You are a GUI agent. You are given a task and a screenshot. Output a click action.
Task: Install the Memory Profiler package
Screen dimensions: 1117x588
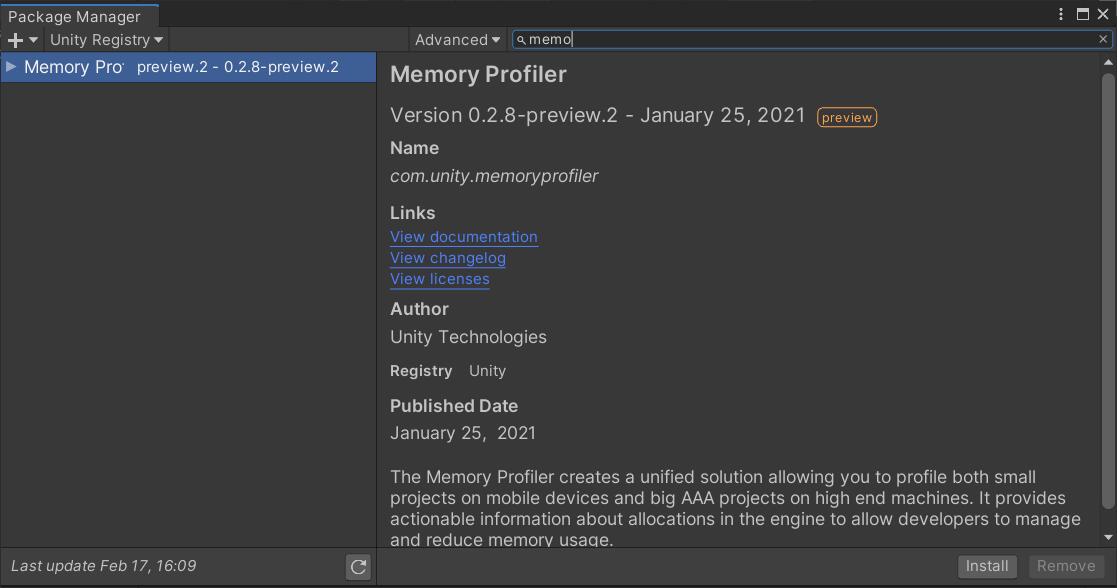986,566
